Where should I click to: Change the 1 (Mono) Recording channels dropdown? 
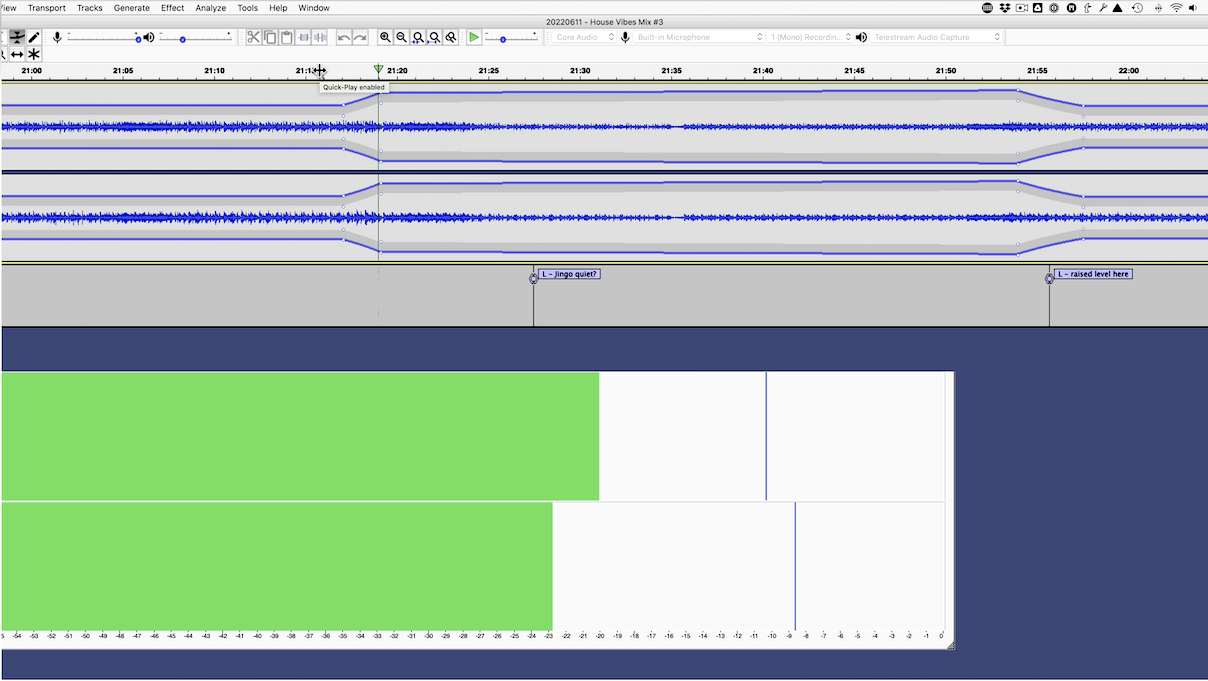coord(810,37)
